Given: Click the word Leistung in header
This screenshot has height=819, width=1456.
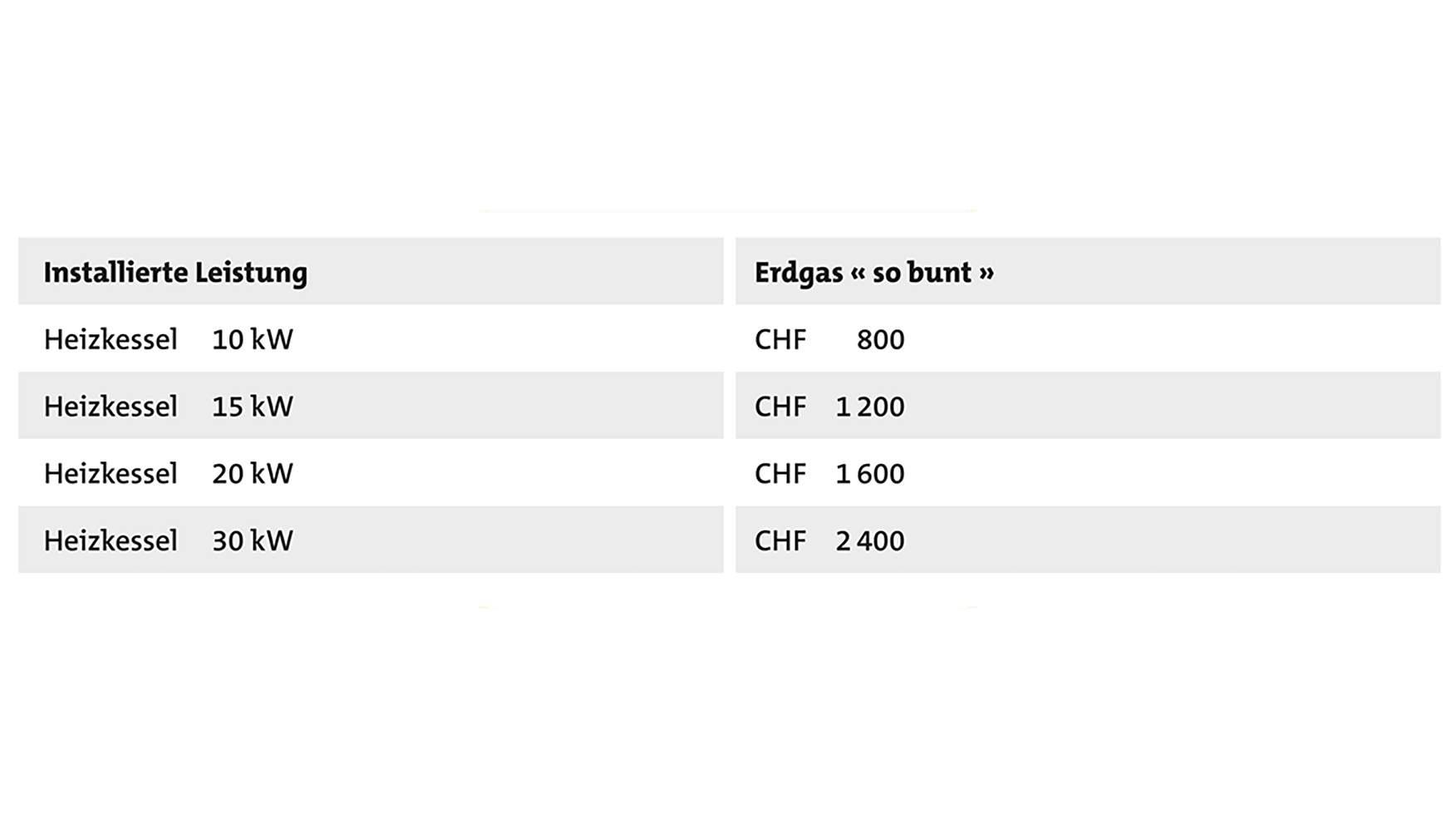Looking at the screenshot, I should pos(251,273).
